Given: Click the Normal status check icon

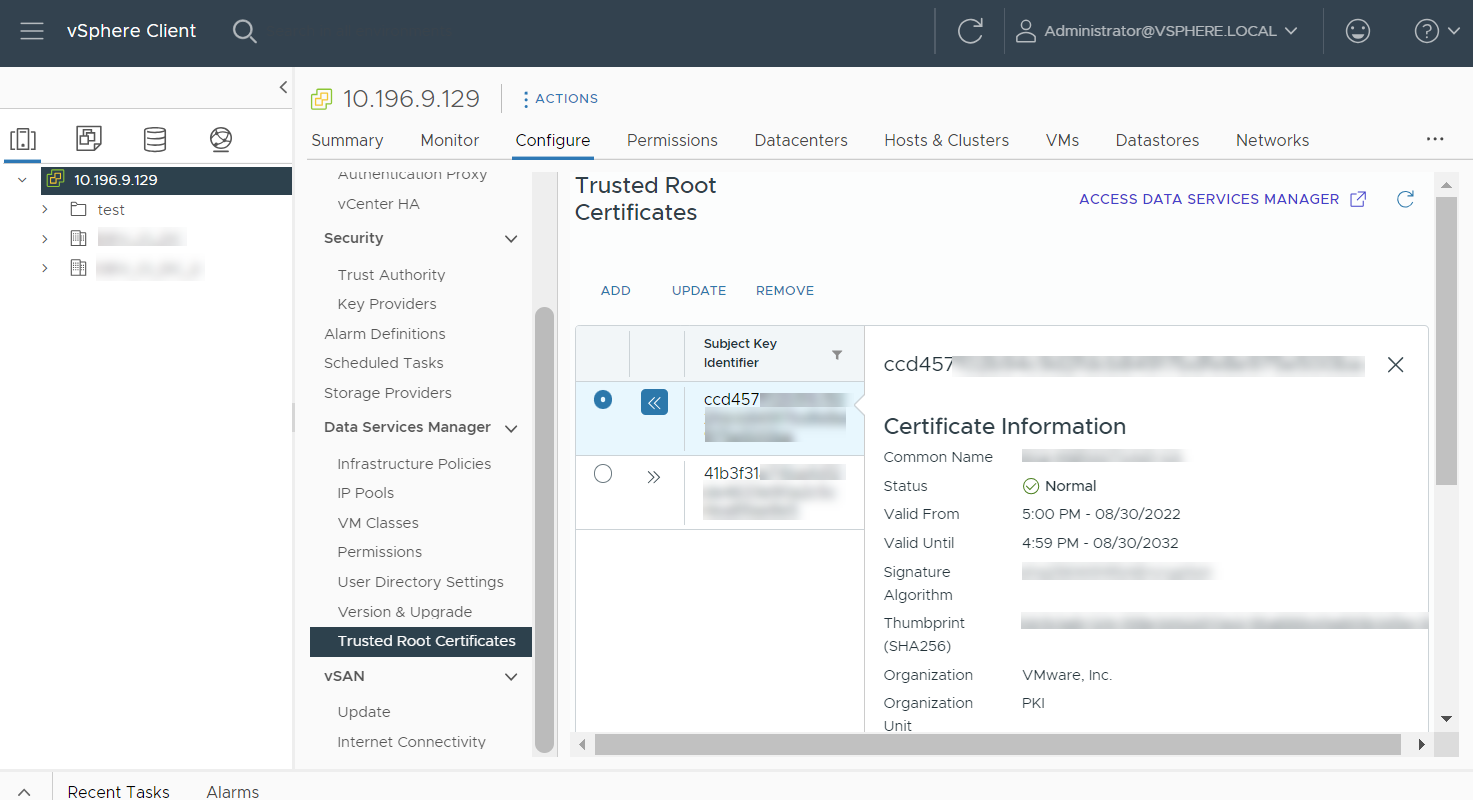Looking at the screenshot, I should pos(1031,486).
